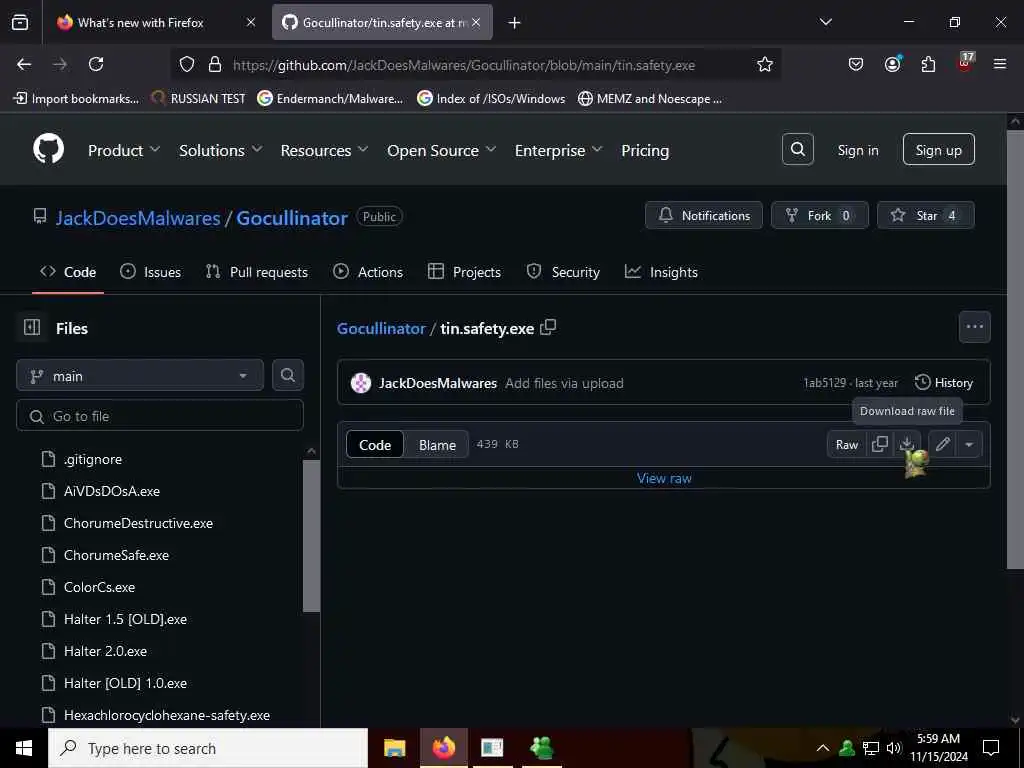Fork the repository button

(820, 215)
